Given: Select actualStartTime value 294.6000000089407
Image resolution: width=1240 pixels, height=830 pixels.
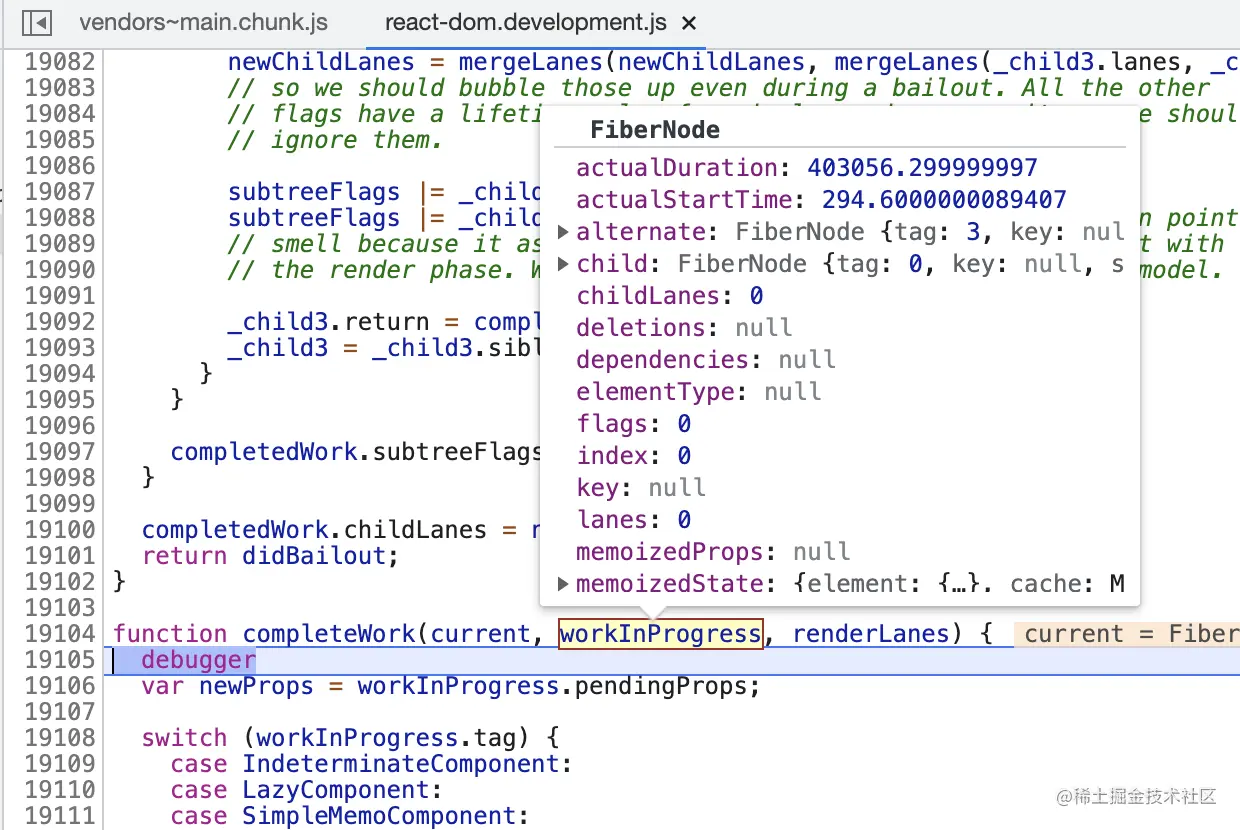Looking at the screenshot, I should pyautogui.click(x=944, y=200).
